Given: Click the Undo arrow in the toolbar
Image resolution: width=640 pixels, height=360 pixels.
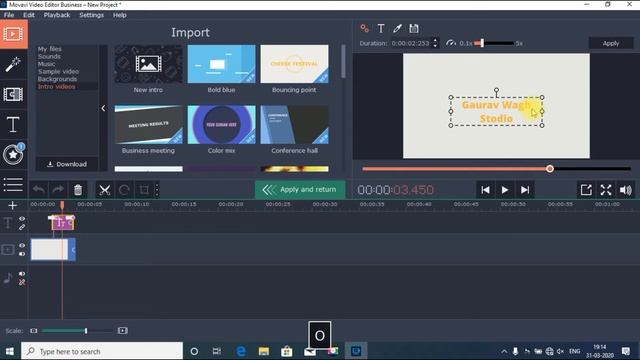Looking at the screenshot, I should [39, 190].
